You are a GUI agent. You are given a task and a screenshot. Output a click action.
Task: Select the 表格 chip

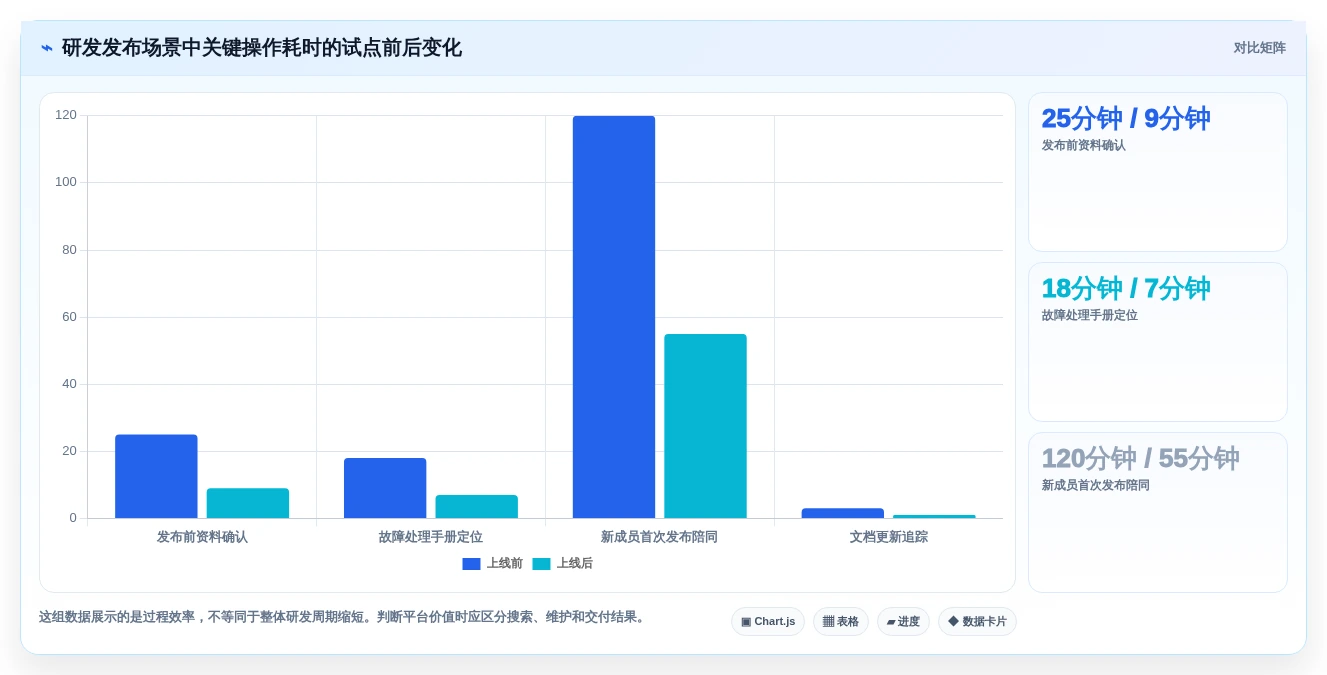pos(841,622)
